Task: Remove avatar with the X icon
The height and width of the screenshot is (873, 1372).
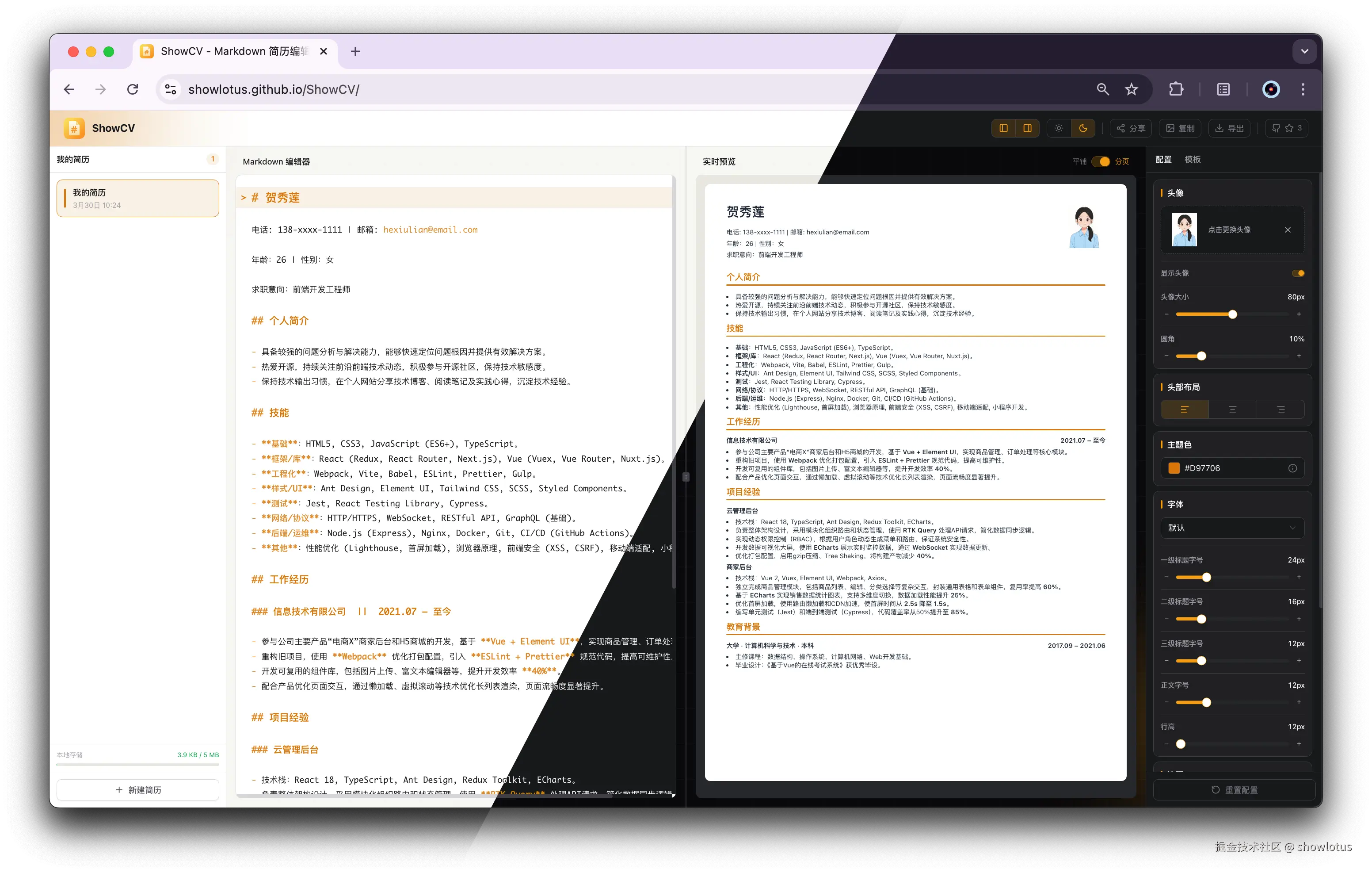Action: 1288,230
